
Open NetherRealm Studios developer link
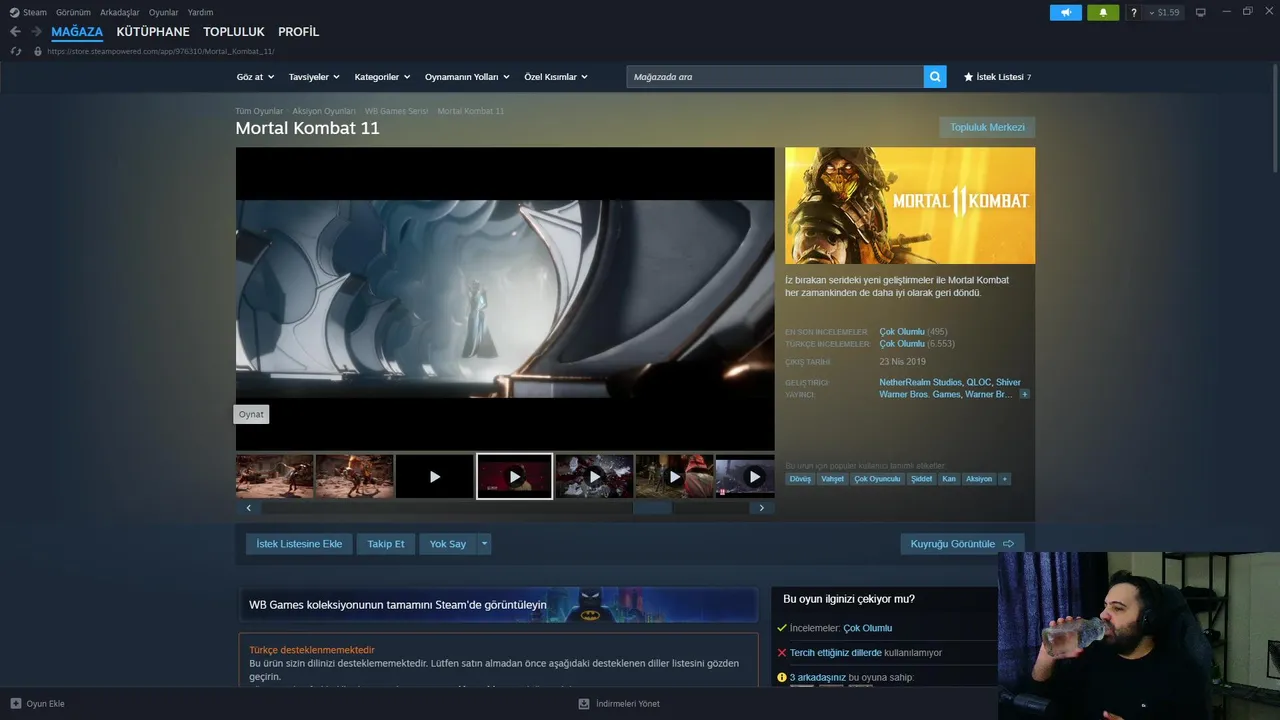(920, 383)
